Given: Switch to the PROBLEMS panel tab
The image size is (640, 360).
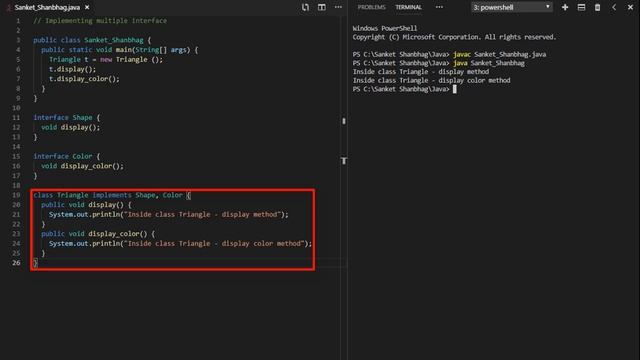Looking at the screenshot, I should [371, 7].
